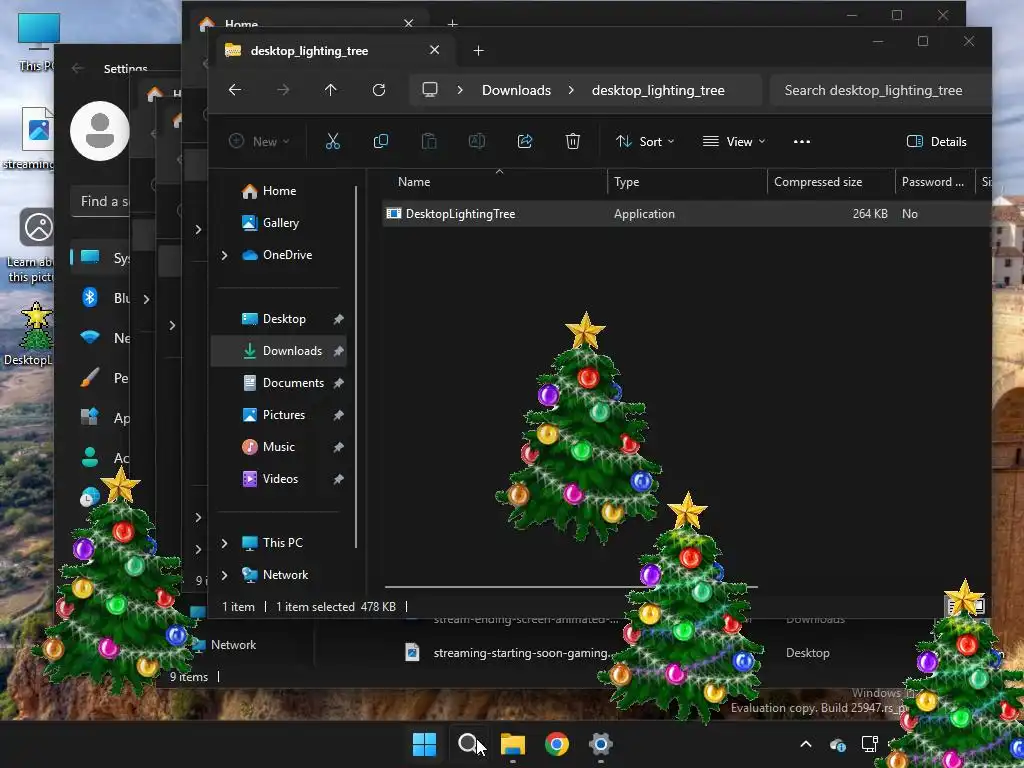Click the PC monitor icon in address bar

pos(430,90)
